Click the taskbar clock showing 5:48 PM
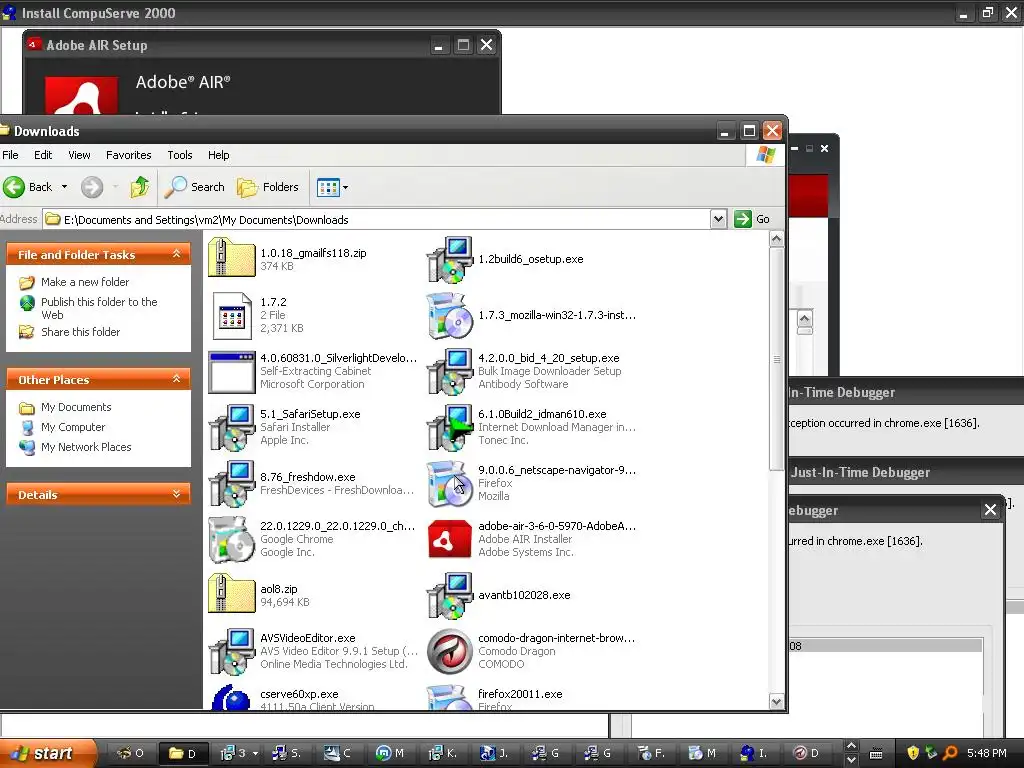Image resolution: width=1024 pixels, height=768 pixels. point(987,753)
